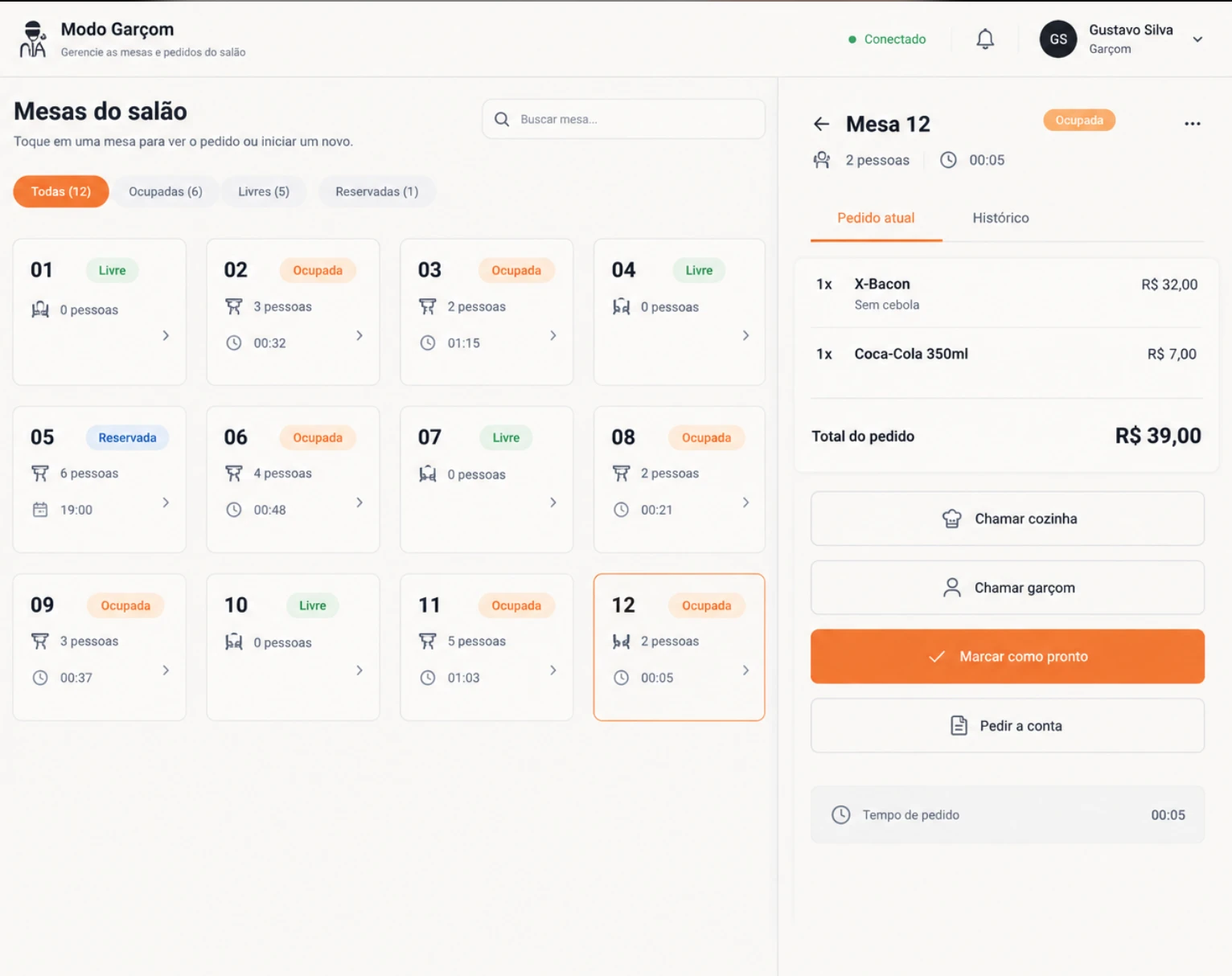Click the GS user avatar
1232x976 pixels.
1058,39
